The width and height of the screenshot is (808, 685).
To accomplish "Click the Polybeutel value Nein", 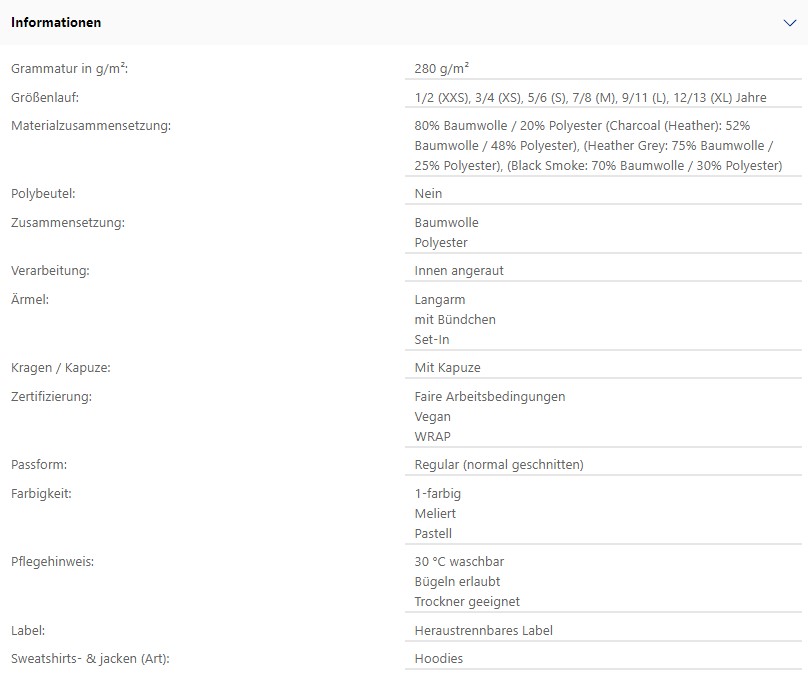I will click(428, 193).
